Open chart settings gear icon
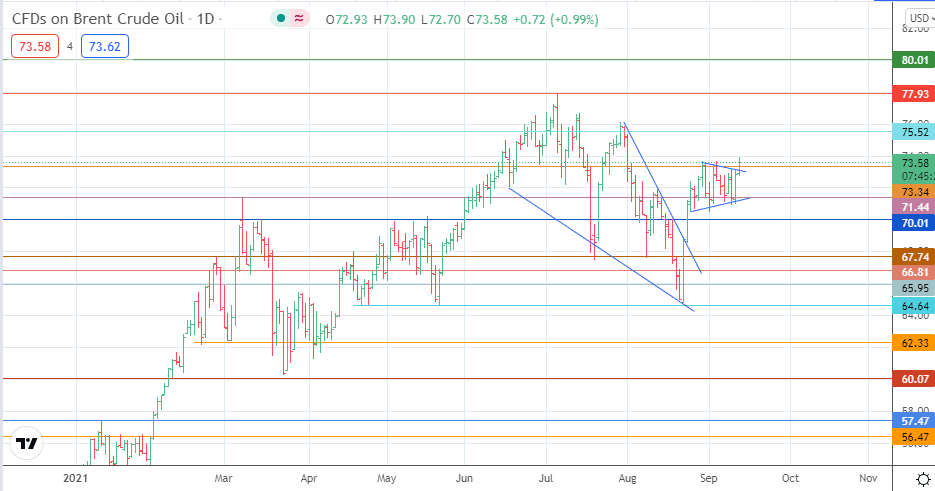The height and width of the screenshot is (491, 935). click(x=923, y=478)
